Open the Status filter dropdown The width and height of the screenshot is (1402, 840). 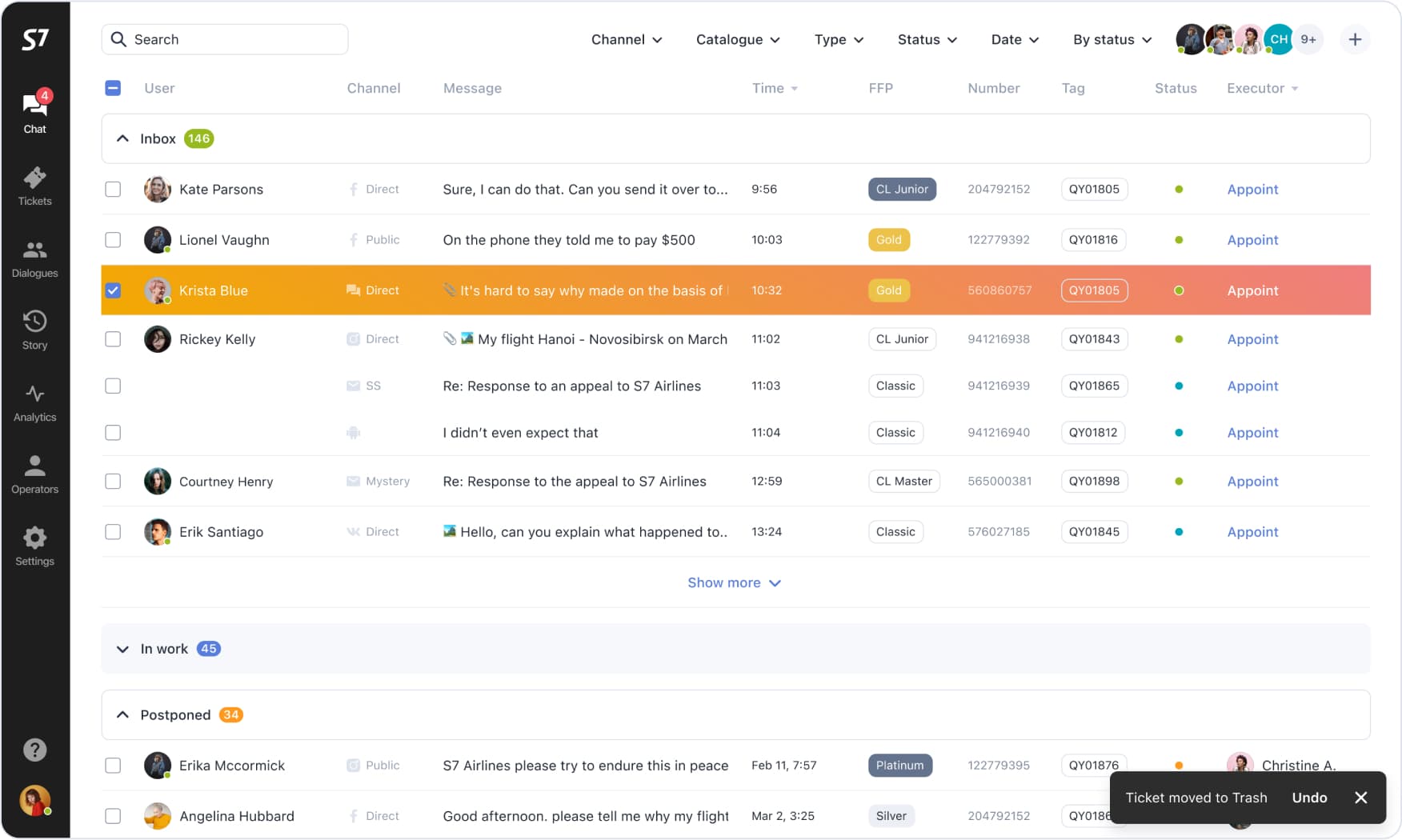coord(927,39)
